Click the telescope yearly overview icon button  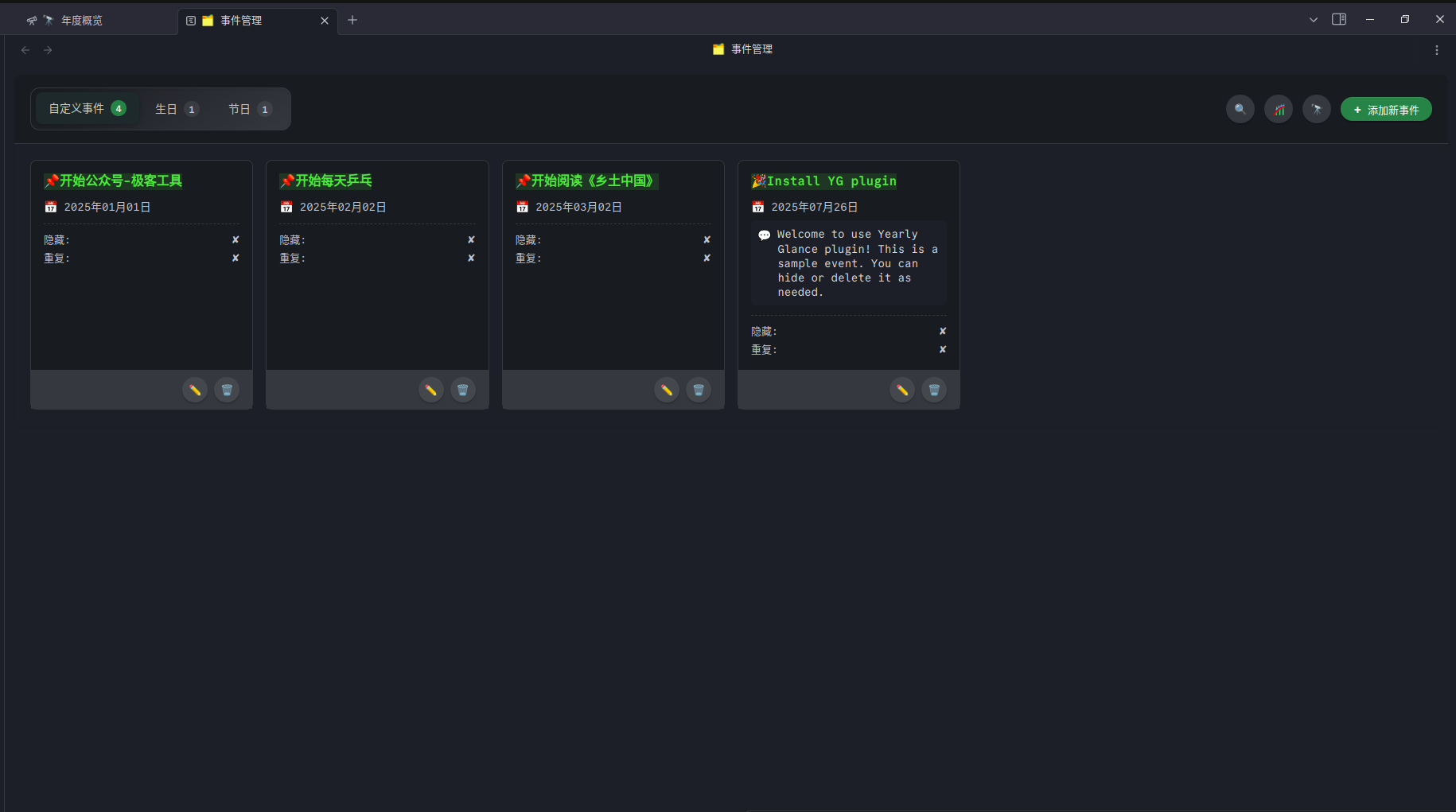coord(1317,109)
